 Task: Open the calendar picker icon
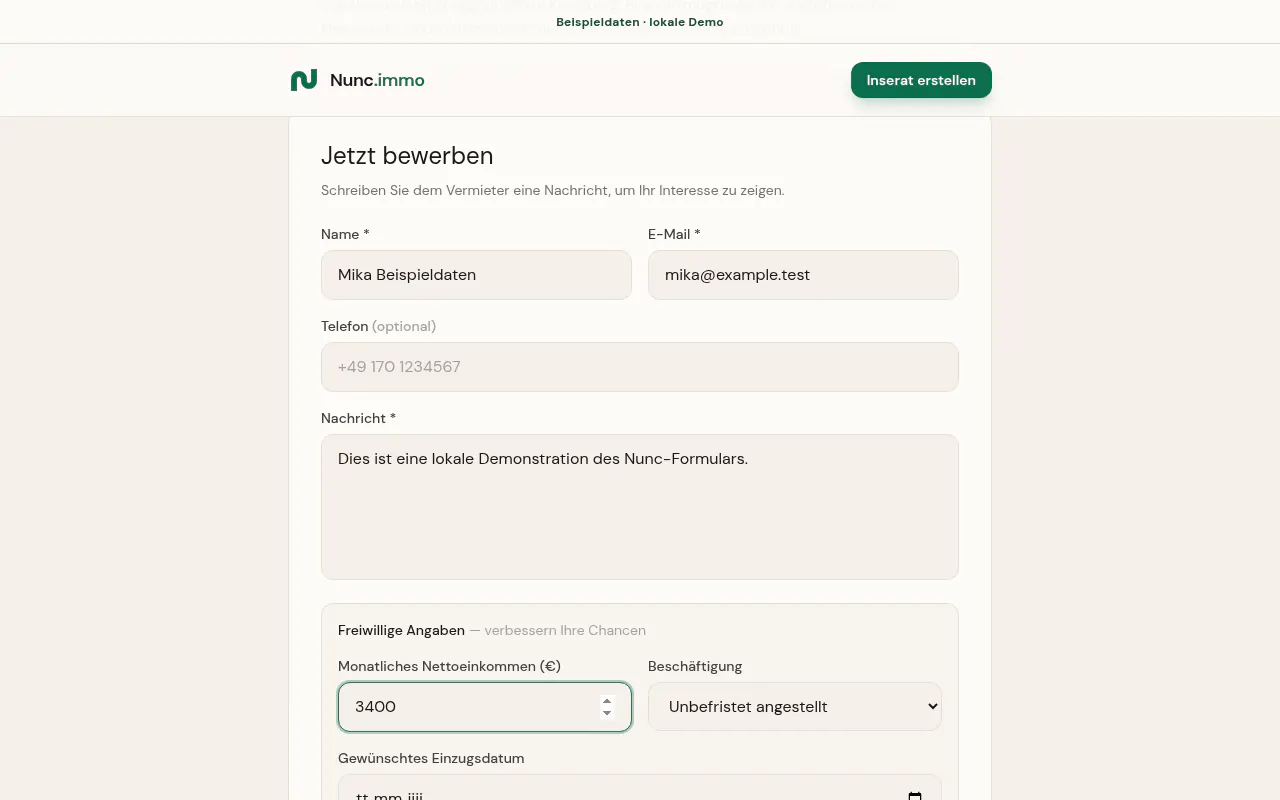(915, 796)
